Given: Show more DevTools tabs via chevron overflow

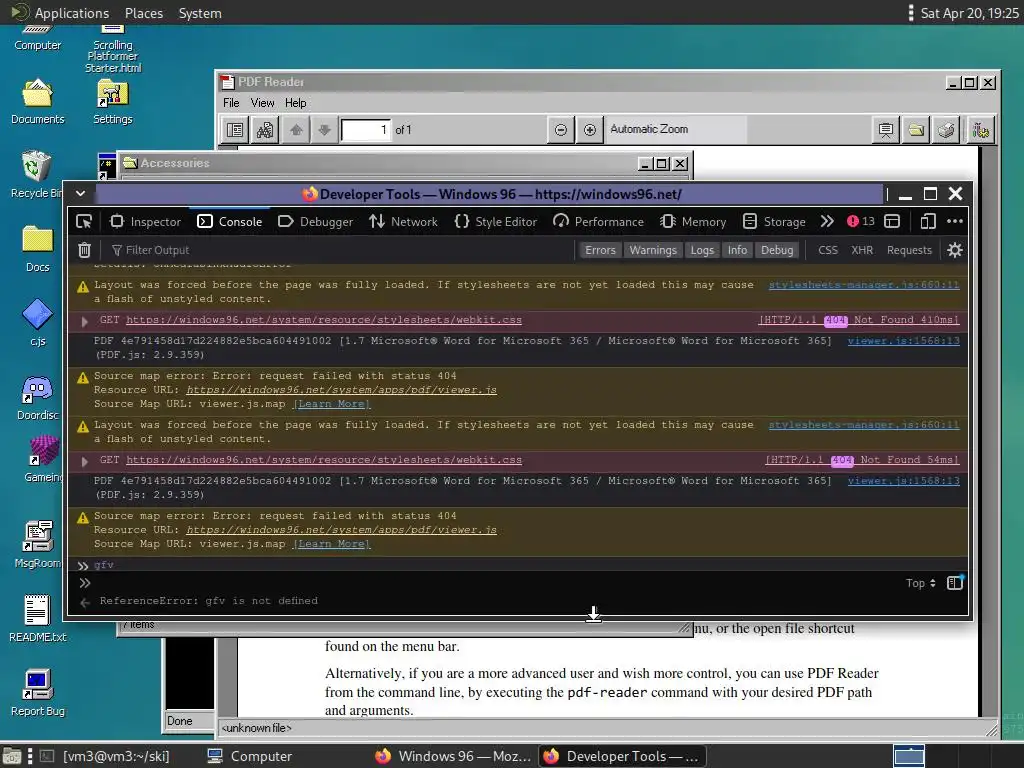Looking at the screenshot, I should pyautogui.click(x=827, y=221).
